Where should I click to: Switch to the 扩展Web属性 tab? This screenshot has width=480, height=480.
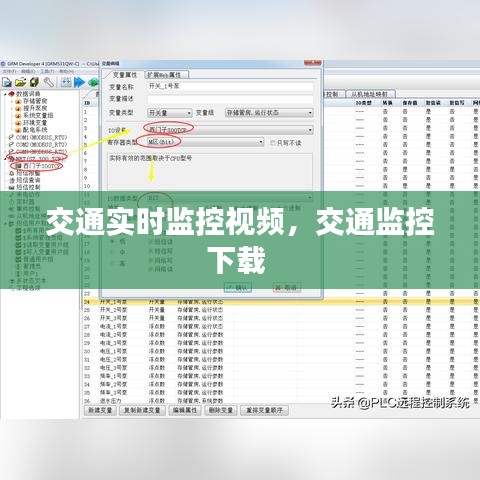(x=166, y=75)
